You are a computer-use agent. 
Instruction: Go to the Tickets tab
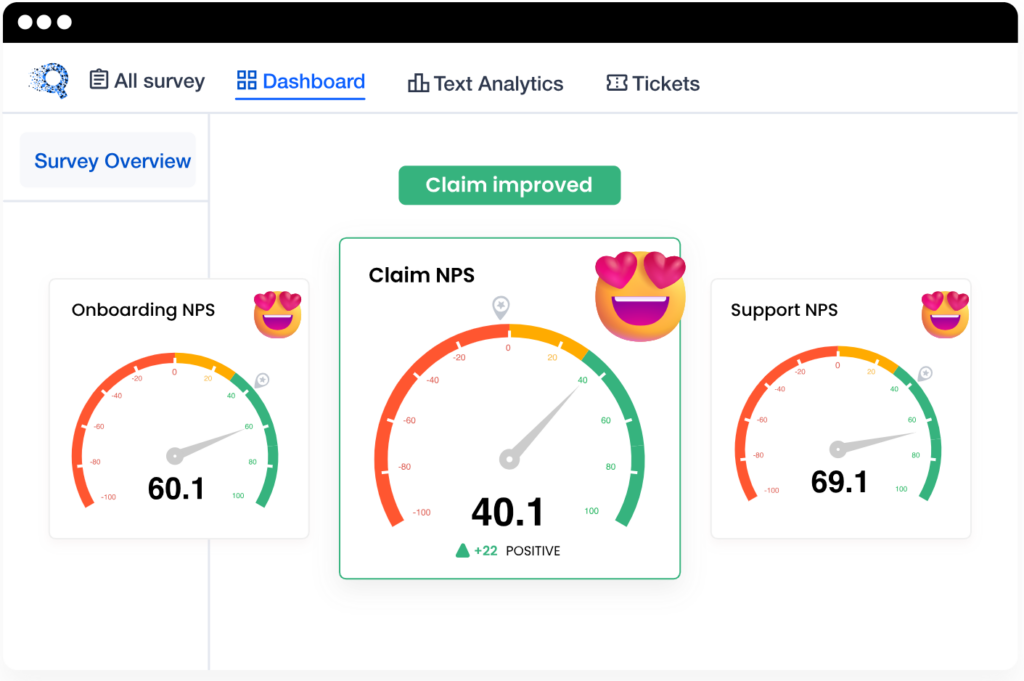pyautogui.click(x=665, y=84)
